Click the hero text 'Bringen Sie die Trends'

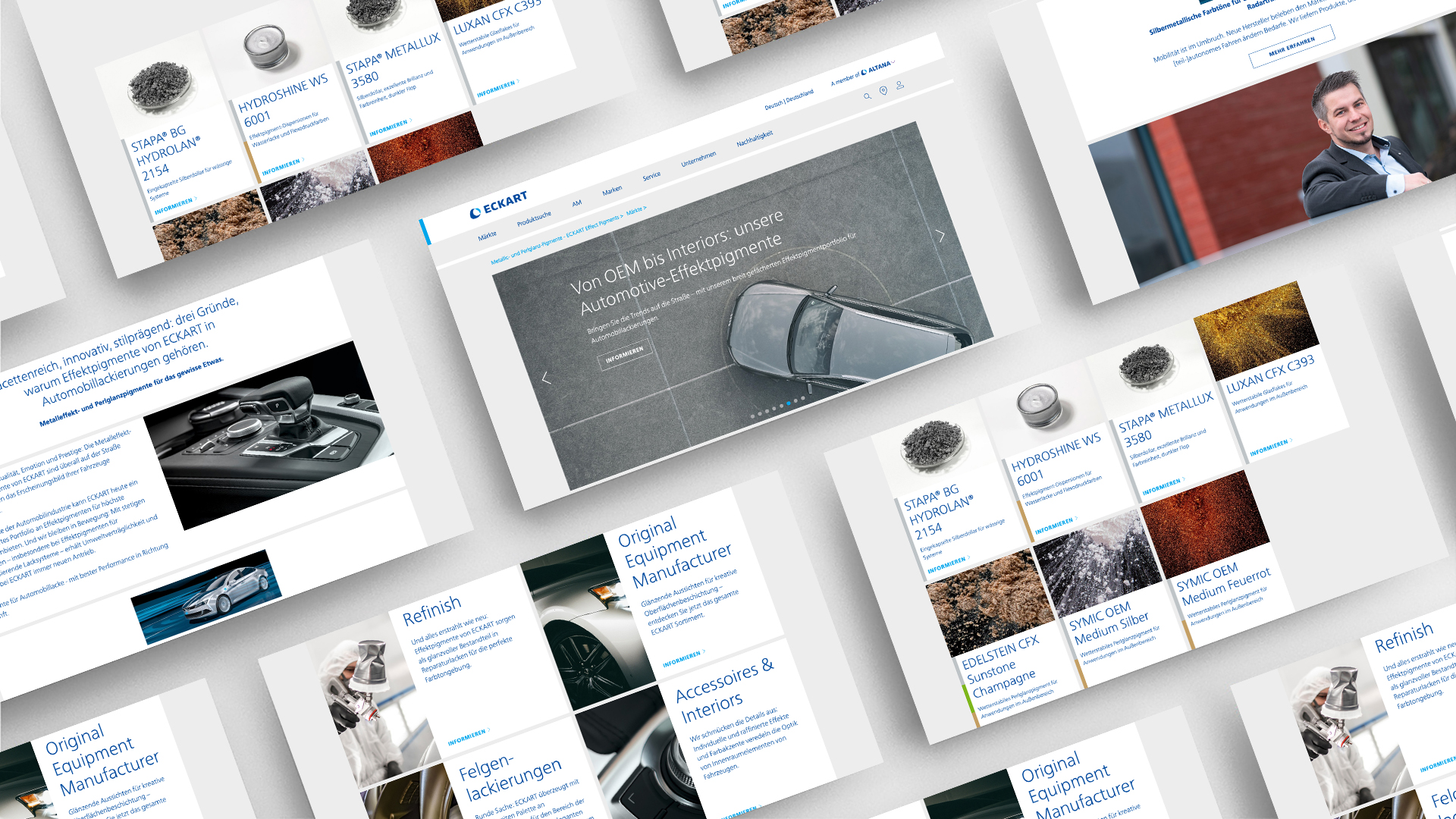click(722, 287)
